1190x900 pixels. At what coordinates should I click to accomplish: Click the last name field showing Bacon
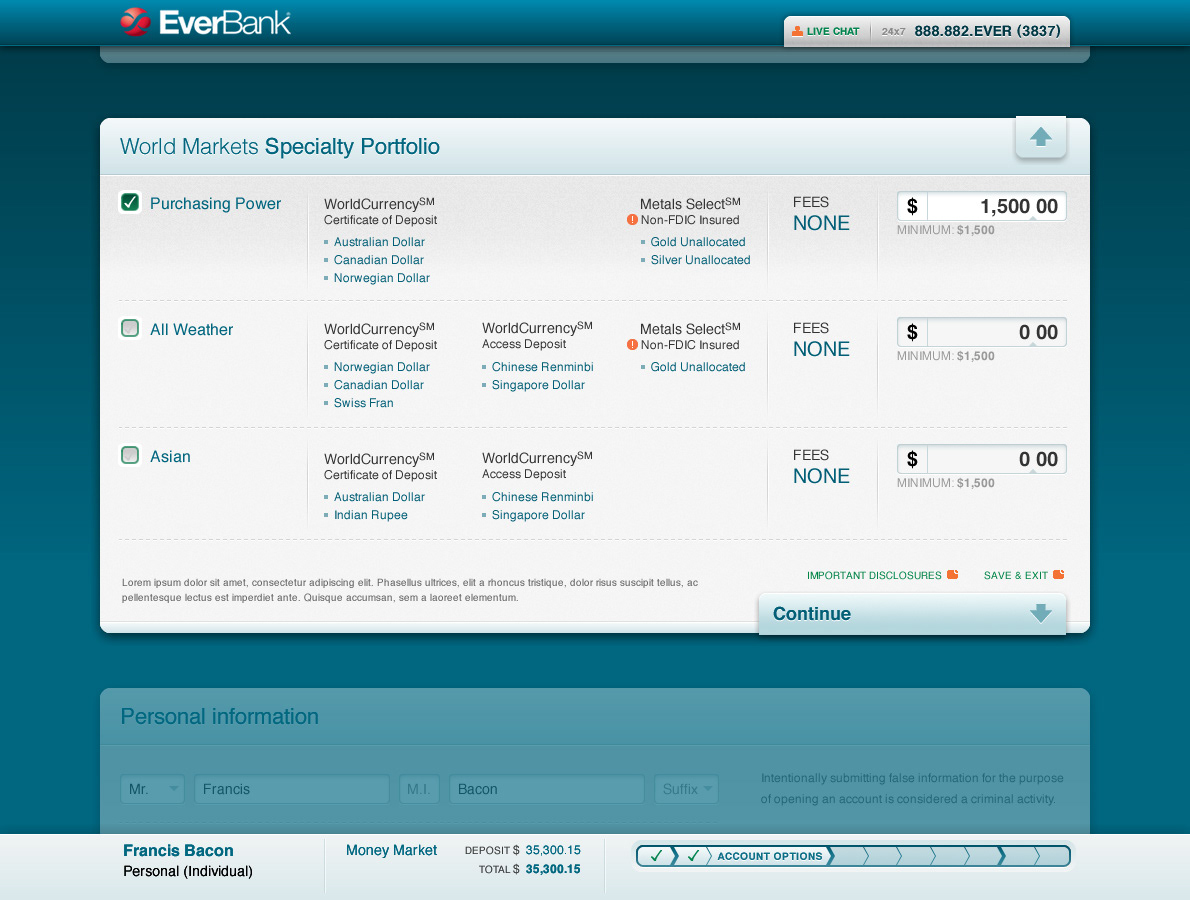547,789
